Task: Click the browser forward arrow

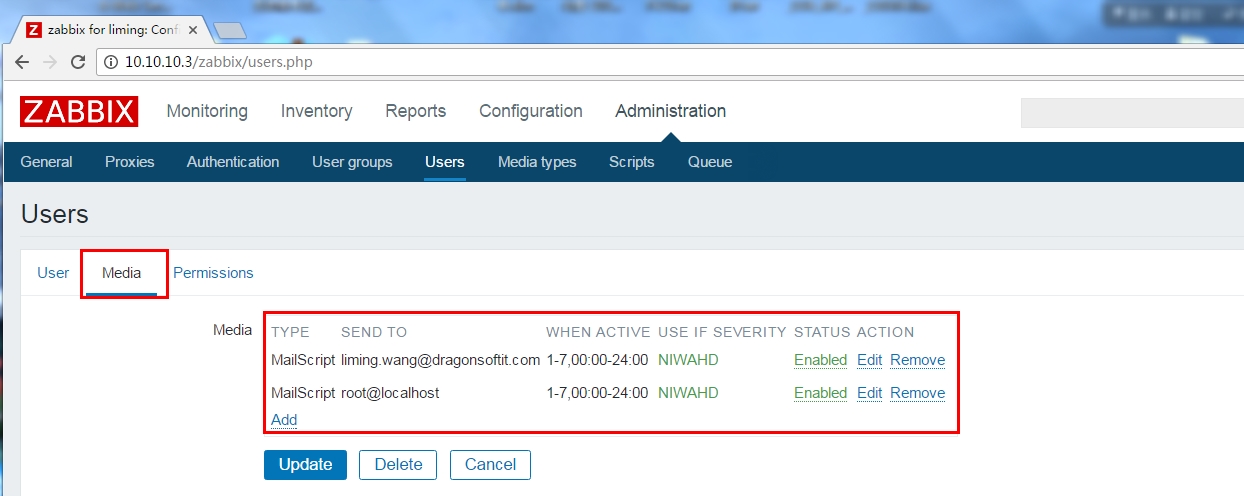Action: (50, 62)
